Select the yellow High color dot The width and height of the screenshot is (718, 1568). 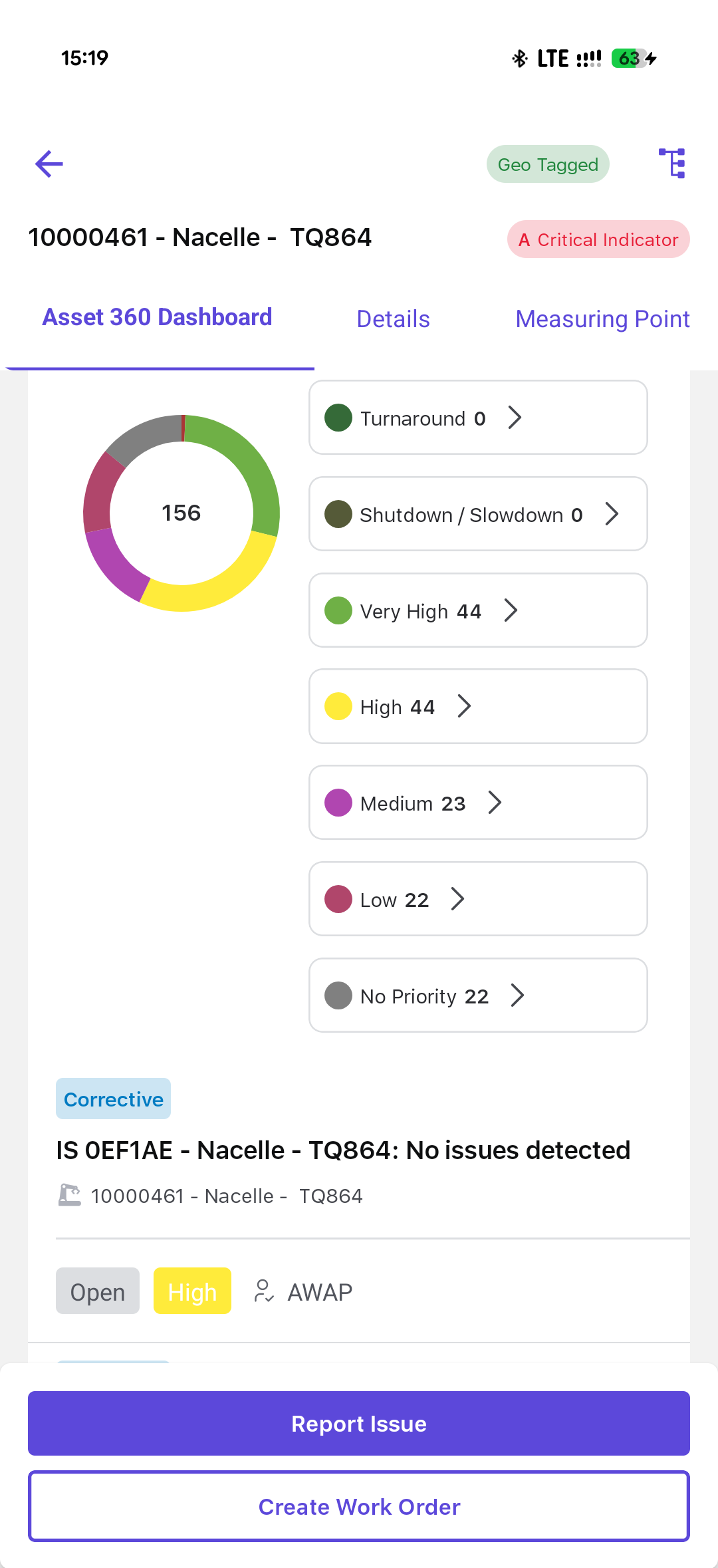[x=338, y=706]
